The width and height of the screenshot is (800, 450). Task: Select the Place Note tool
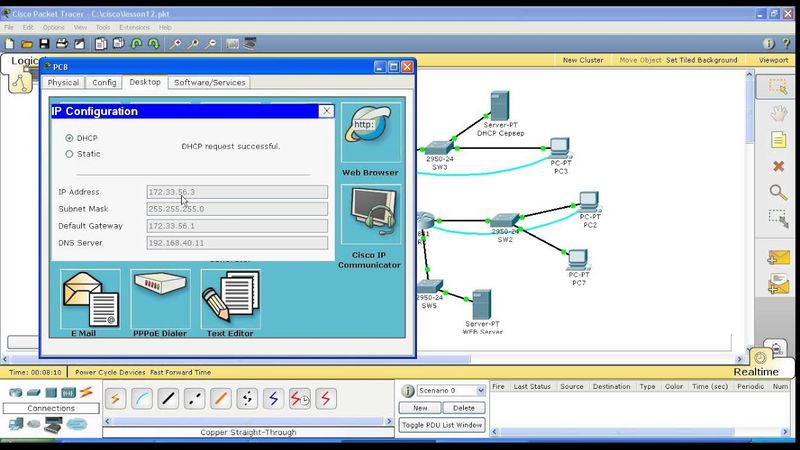click(x=778, y=140)
